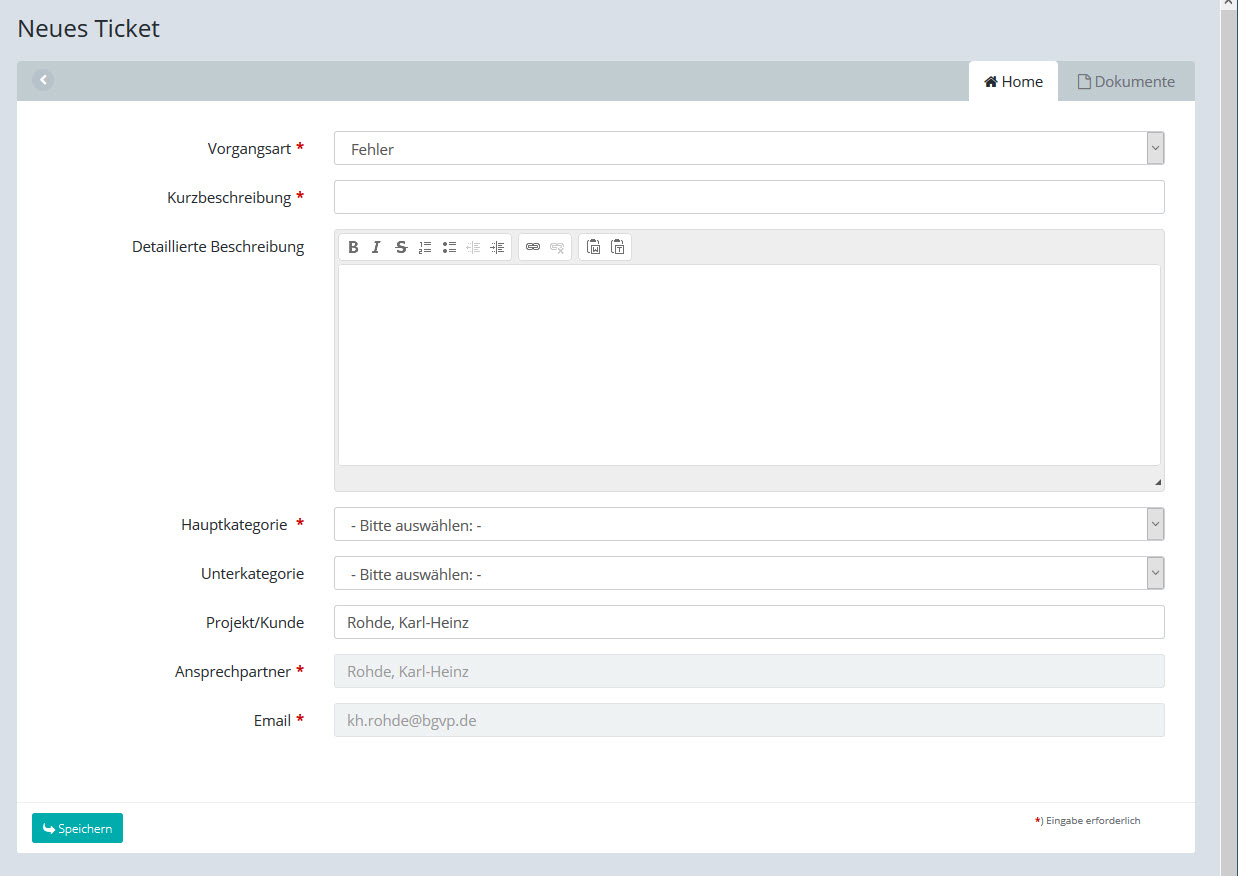Select the Home tab
1238x876 pixels.
coord(1013,82)
